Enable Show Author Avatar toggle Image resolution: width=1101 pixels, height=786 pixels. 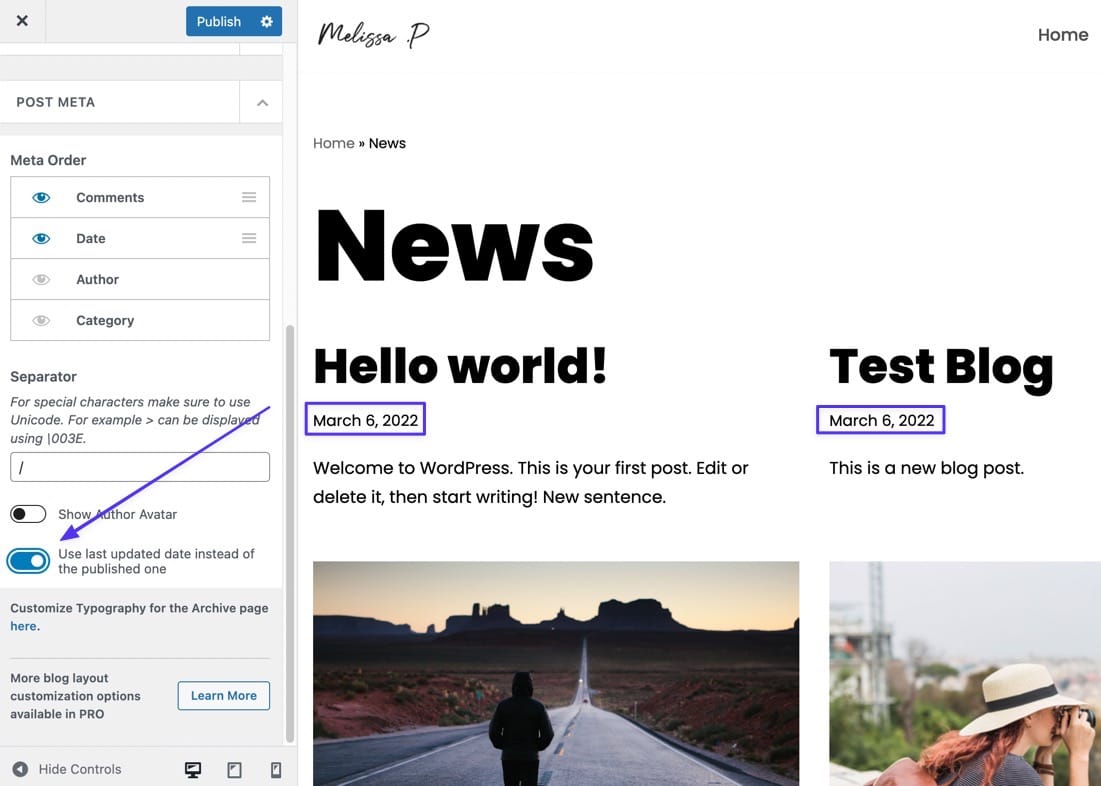(x=28, y=514)
